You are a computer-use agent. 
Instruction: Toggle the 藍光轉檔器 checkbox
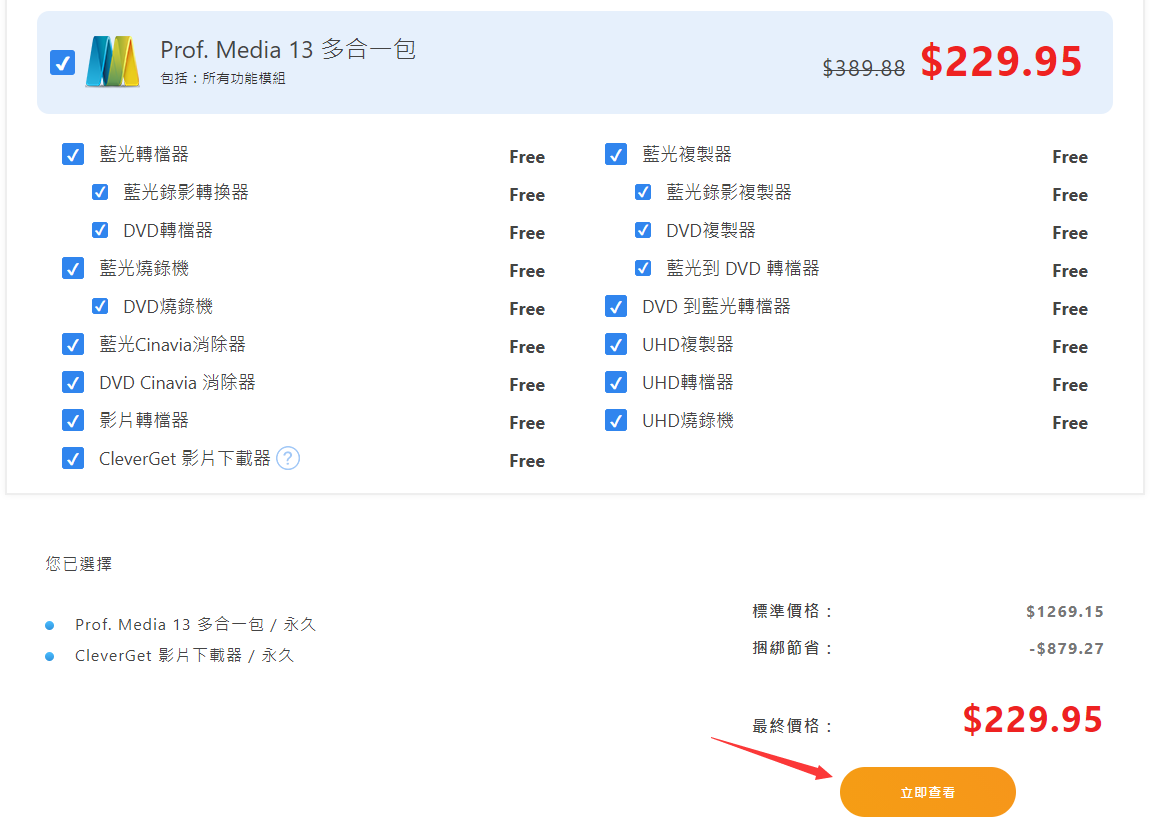click(x=73, y=154)
